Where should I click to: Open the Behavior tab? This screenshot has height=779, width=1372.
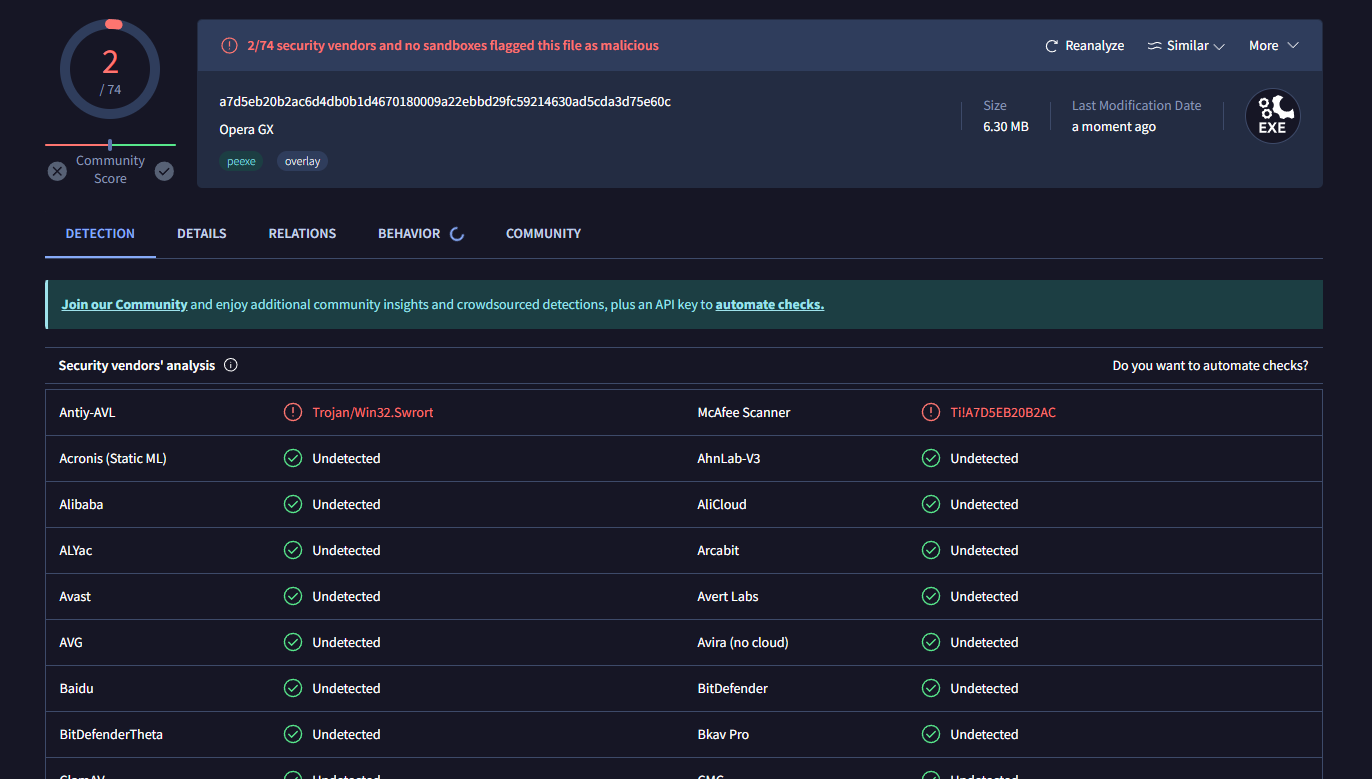tap(409, 233)
